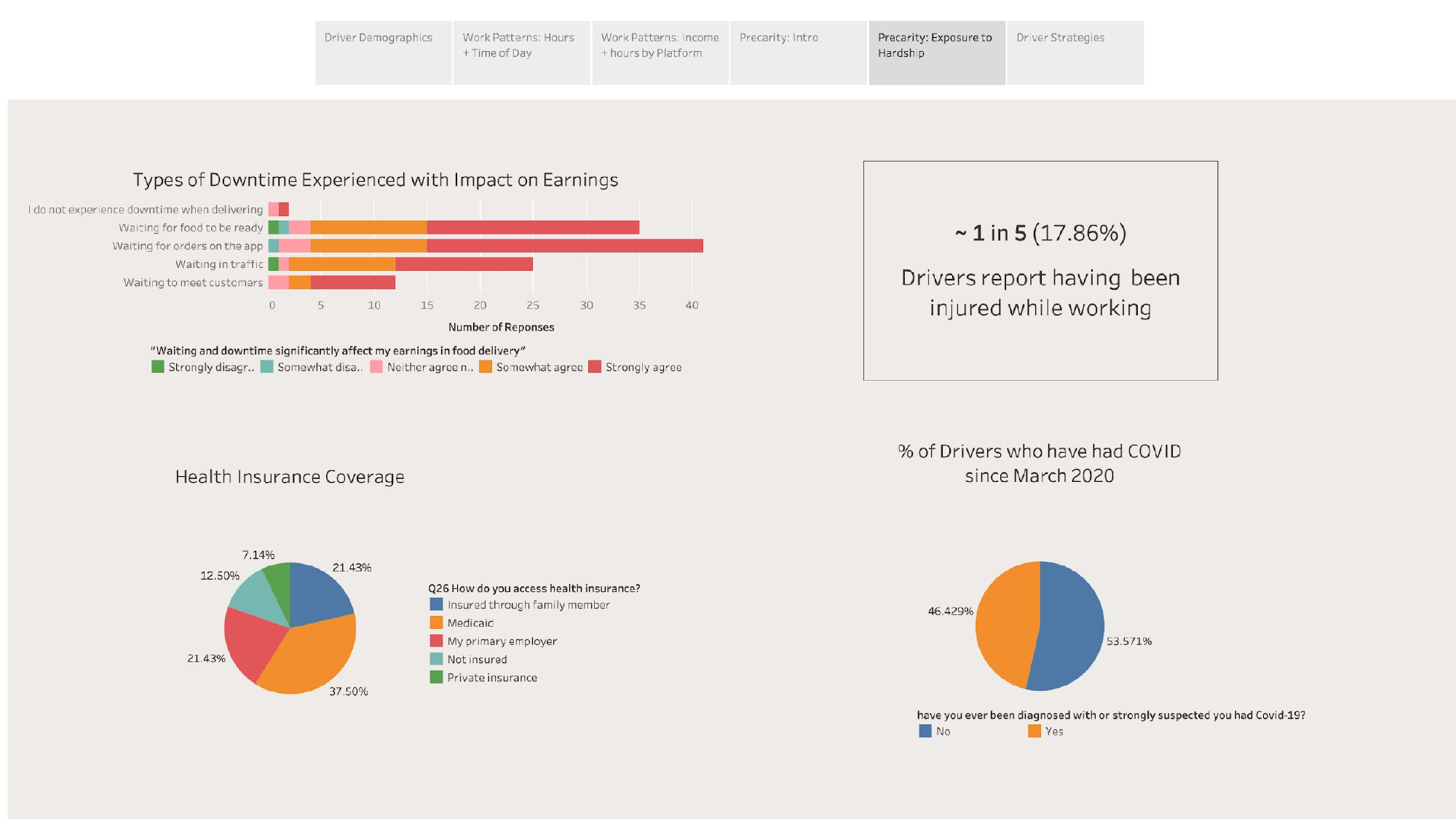Click Strongly disagree green legend swatch

[158, 367]
